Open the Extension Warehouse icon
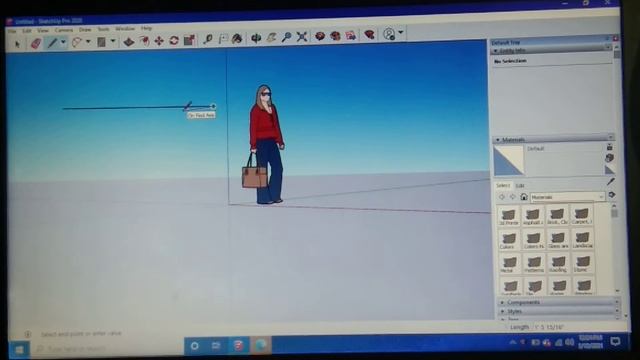 coord(335,36)
